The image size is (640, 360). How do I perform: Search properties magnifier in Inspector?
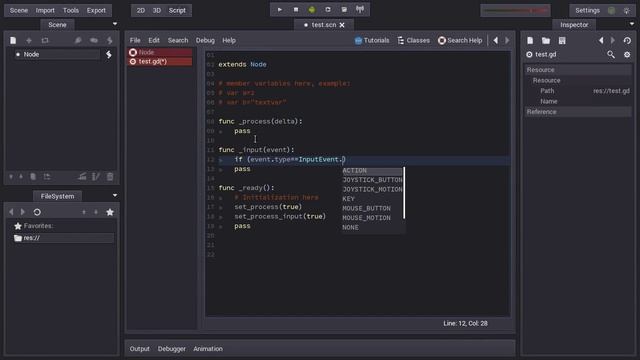coord(611,54)
